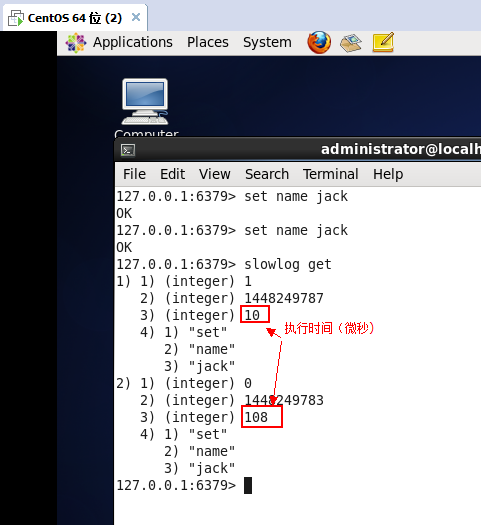The height and width of the screenshot is (525, 481).
Task: Click the terminal prompt cursor line
Action: pyautogui.click(x=184, y=485)
